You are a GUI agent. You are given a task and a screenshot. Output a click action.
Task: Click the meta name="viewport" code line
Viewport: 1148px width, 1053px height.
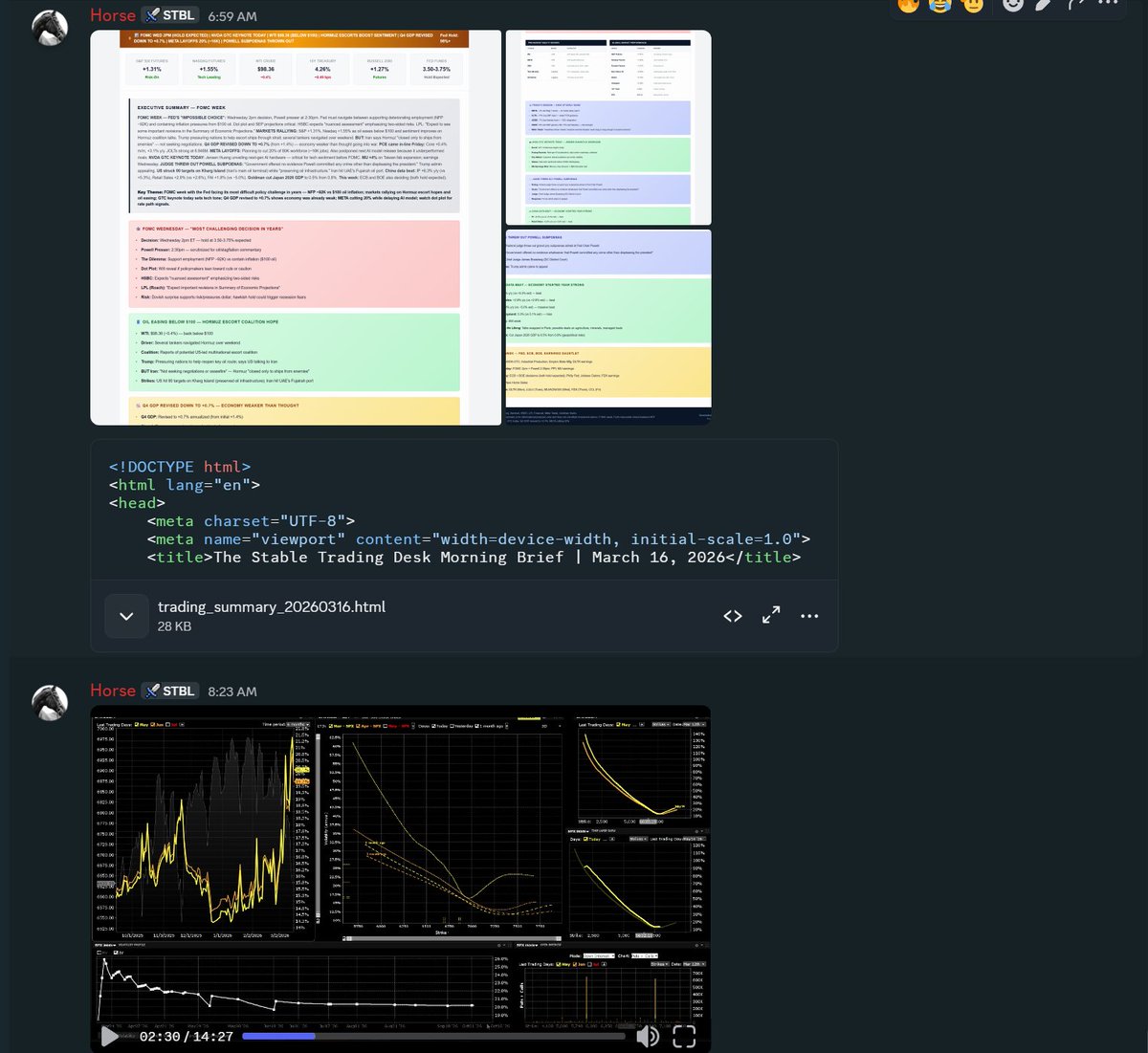click(x=478, y=539)
